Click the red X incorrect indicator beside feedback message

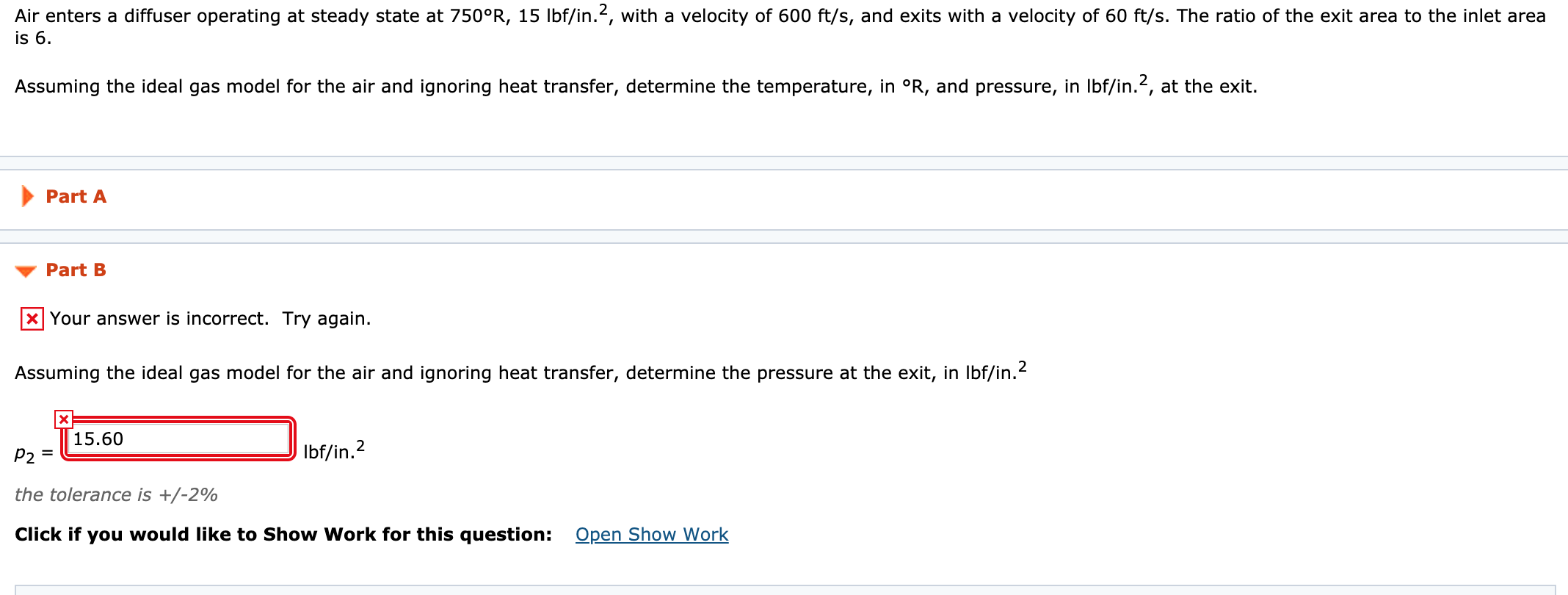click(x=31, y=318)
